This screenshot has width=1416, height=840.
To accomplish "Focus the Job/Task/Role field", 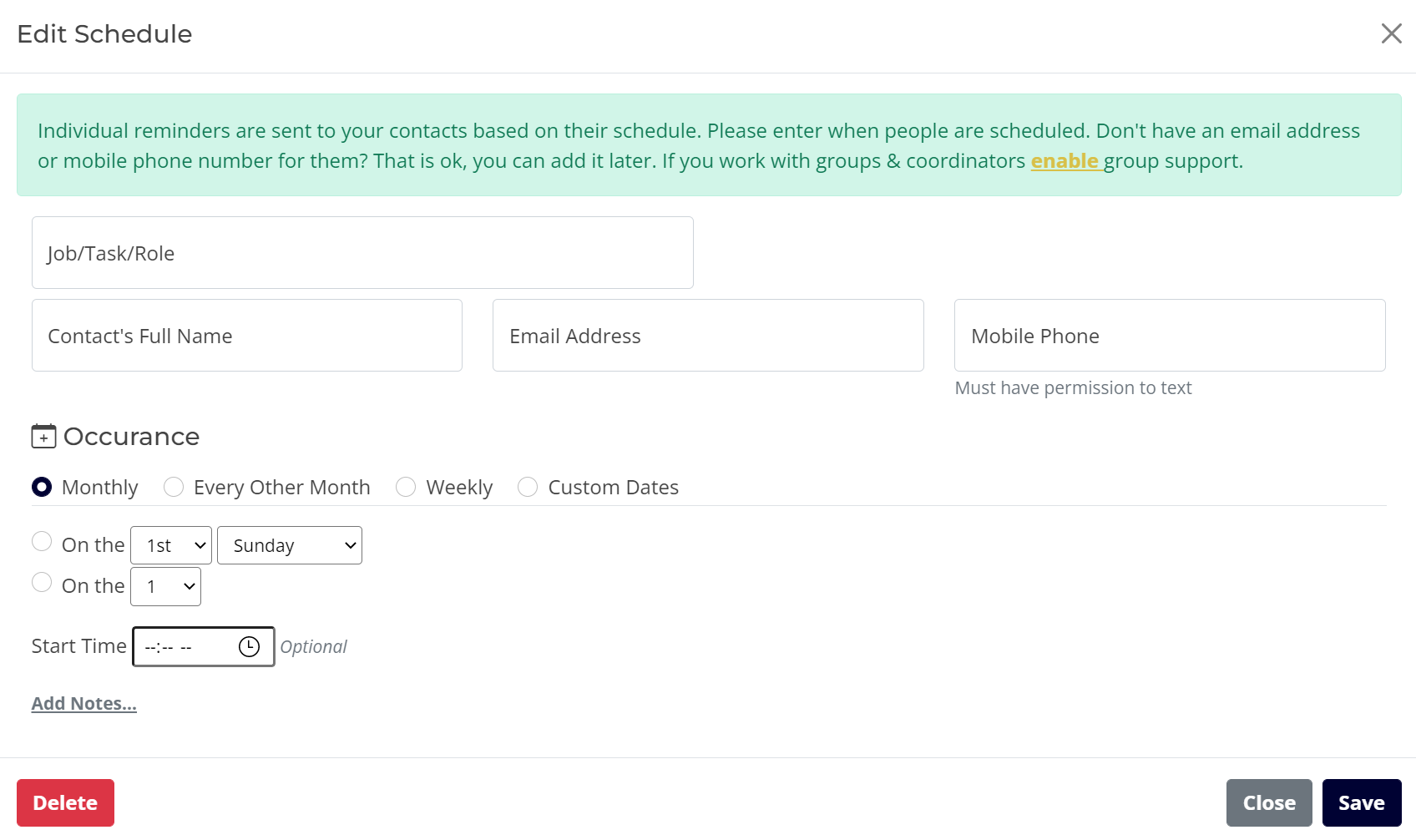I will (362, 253).
